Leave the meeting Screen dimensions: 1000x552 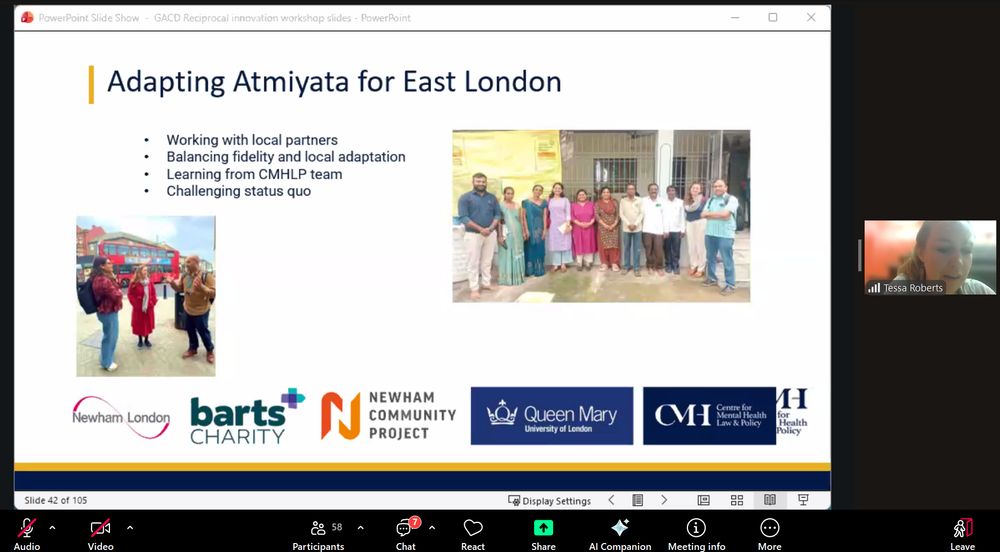(962, 534)
